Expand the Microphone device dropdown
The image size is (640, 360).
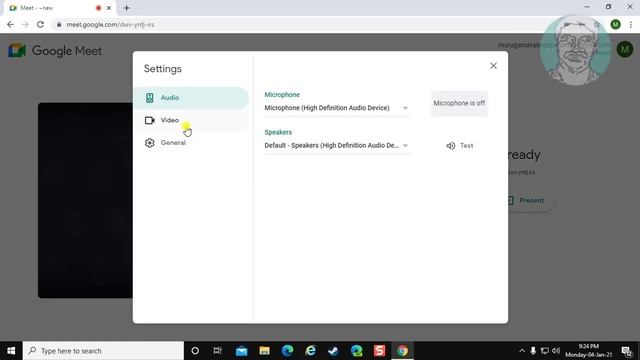pos(337,108)
